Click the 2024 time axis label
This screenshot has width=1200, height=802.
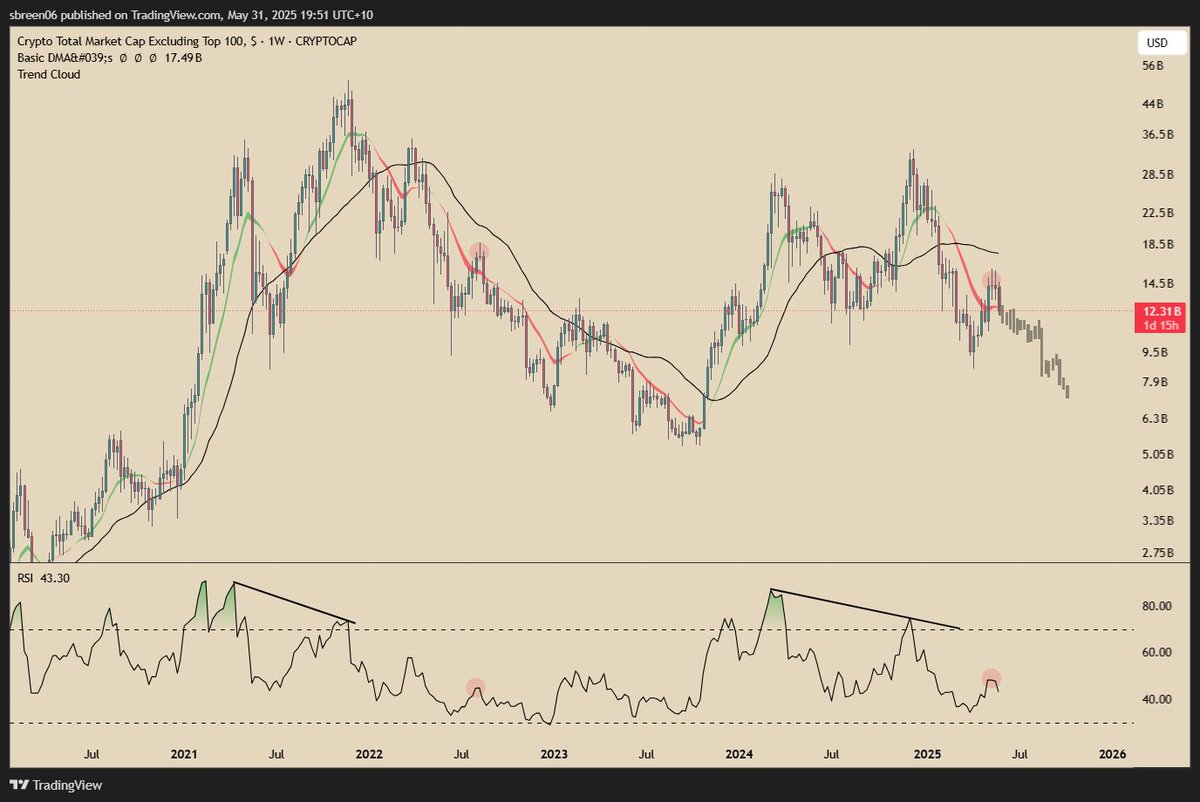tap(739, 753)
